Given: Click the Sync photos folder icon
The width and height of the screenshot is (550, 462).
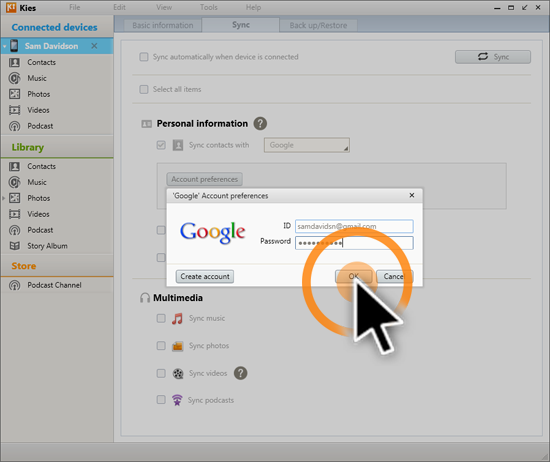Looking at the screenshot, I should click(177, 346).
